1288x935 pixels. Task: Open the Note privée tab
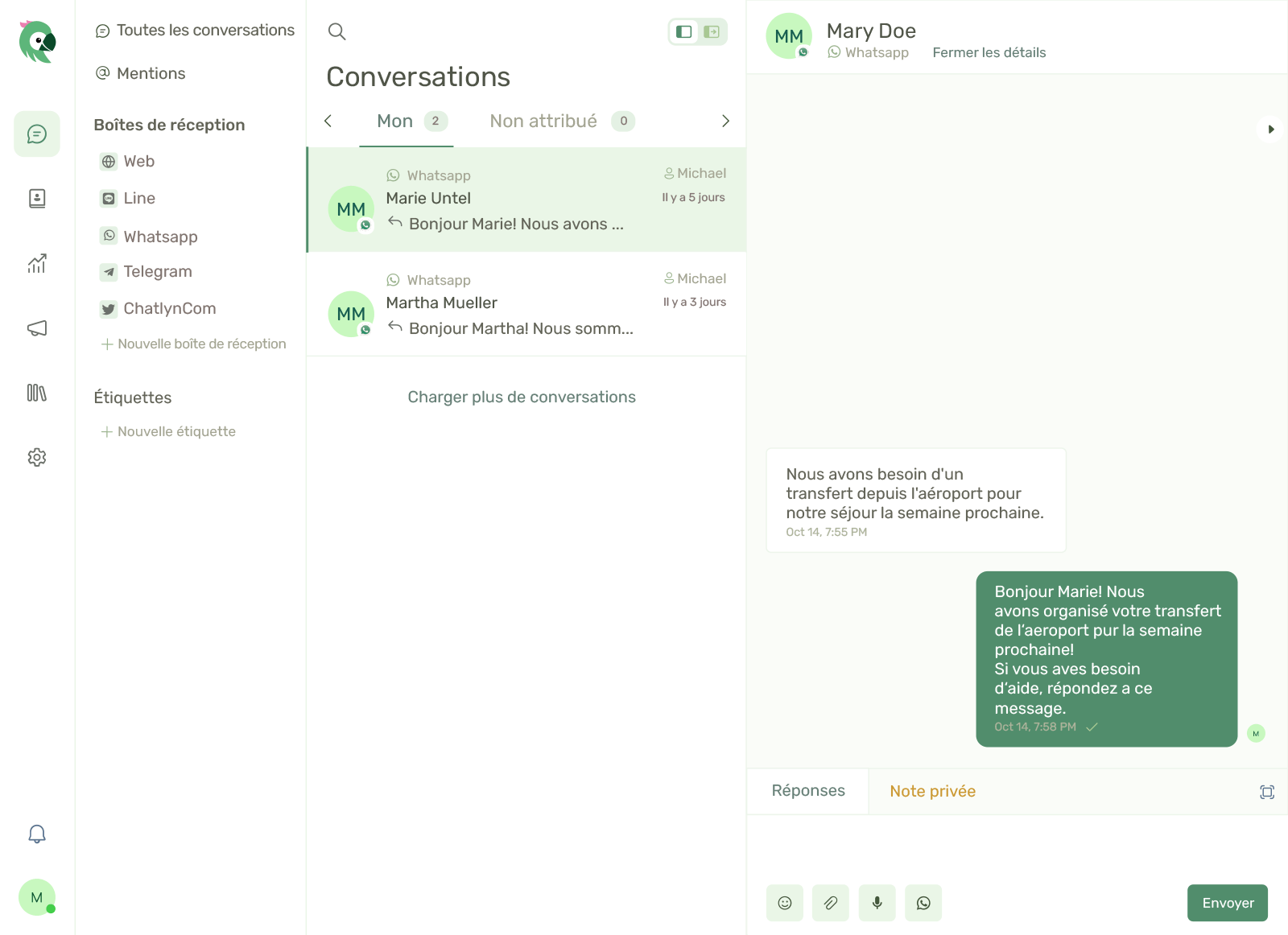point(931,791)
